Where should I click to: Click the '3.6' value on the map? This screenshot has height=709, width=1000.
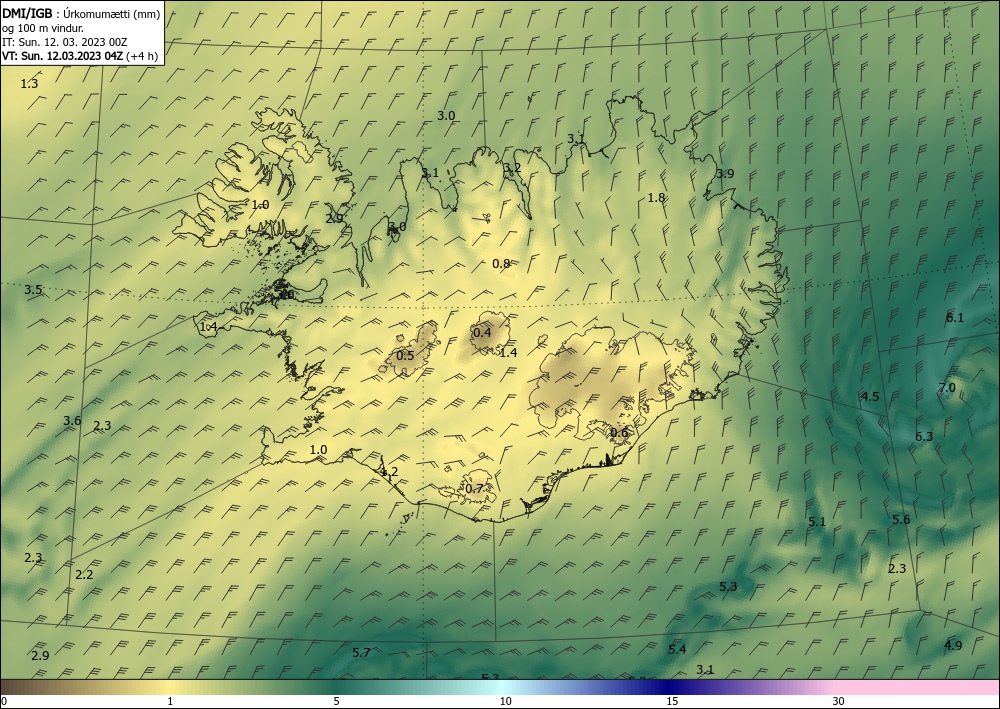pos(72,421)
